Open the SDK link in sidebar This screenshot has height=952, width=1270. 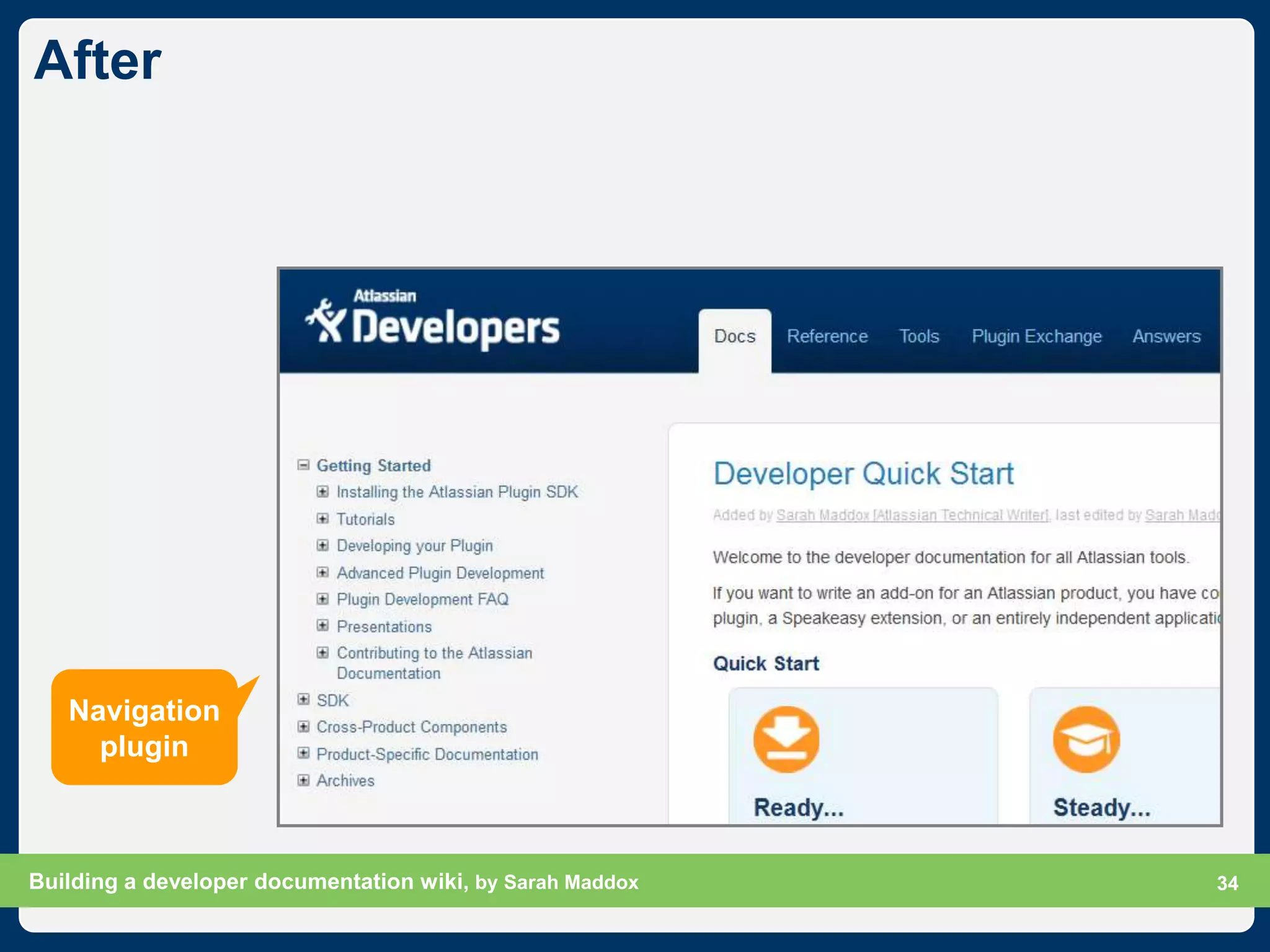tap(332, 700)
